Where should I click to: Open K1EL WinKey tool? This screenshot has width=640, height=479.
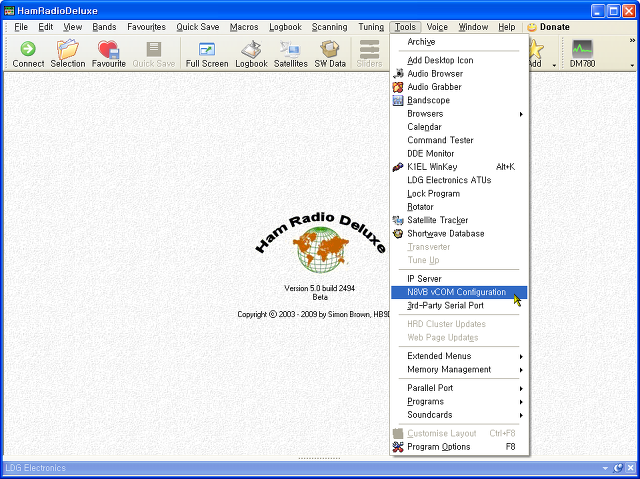click(459, 167)
